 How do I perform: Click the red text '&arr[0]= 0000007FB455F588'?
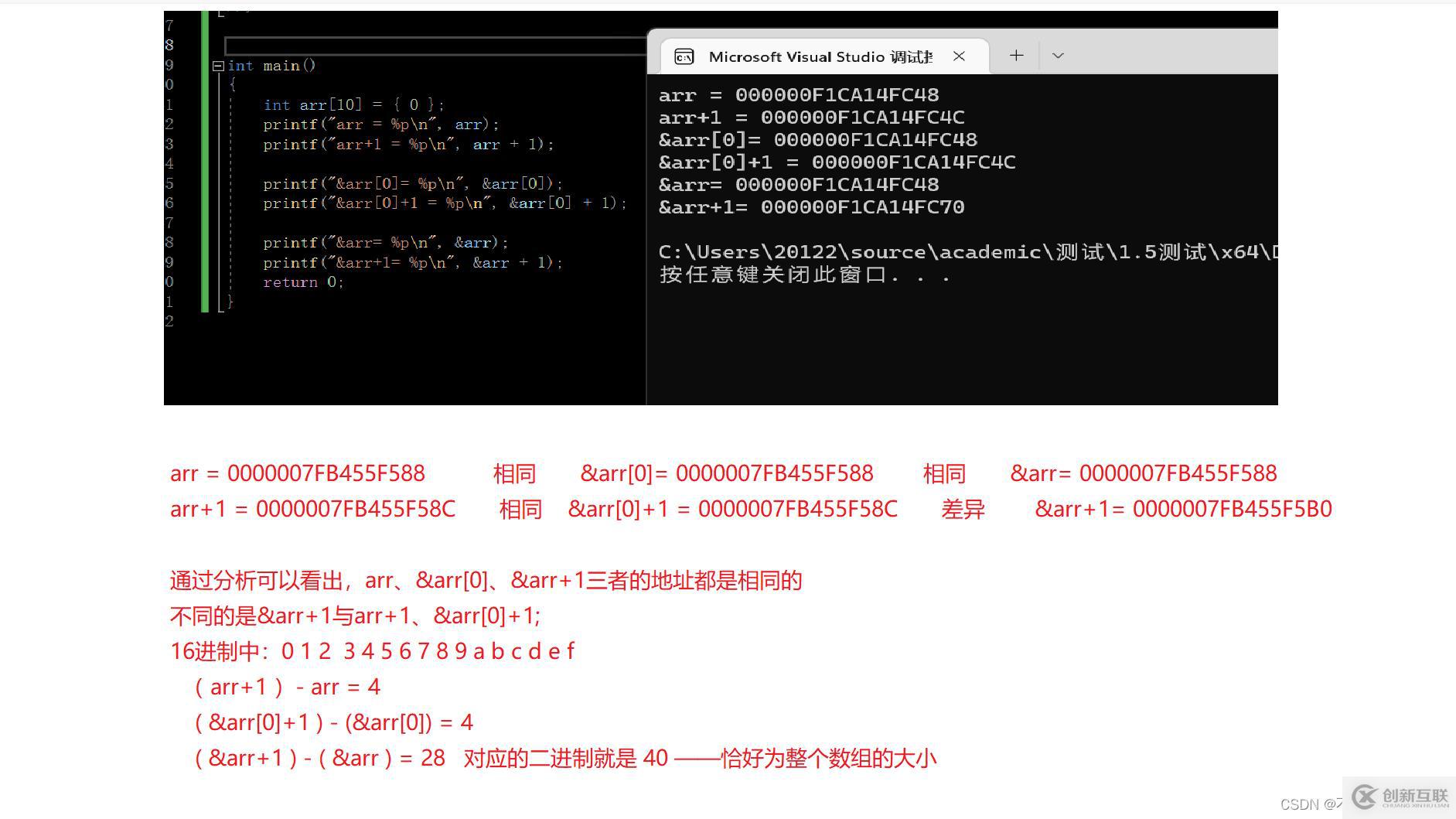(727, 473)
